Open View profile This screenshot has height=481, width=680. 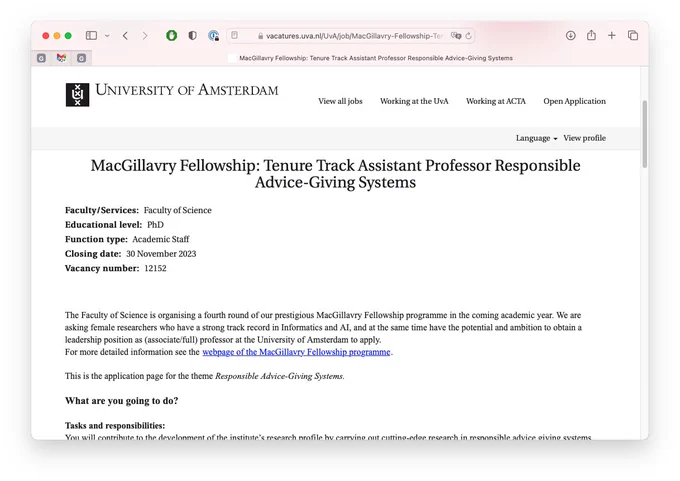point(585,138)
